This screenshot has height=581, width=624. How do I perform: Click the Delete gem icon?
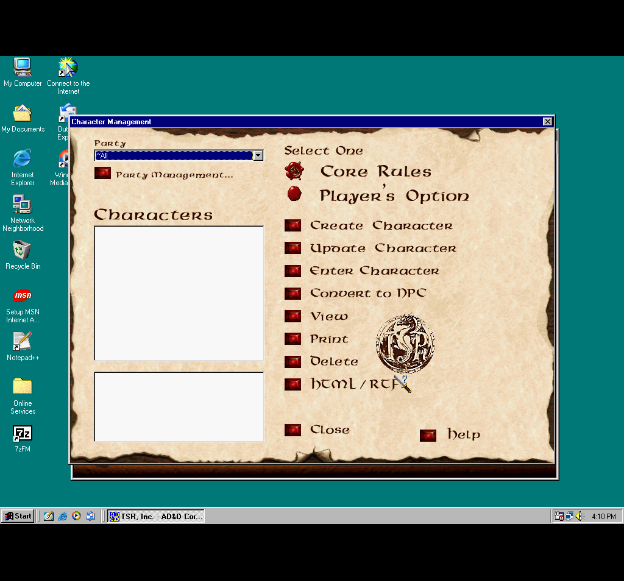coord(292,362)
